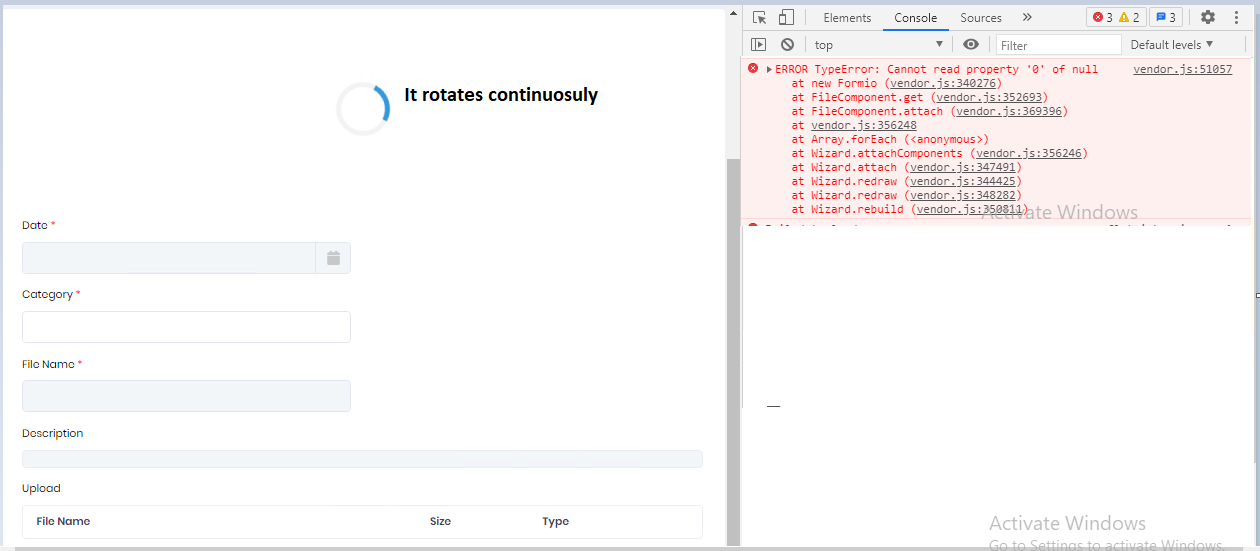This screenshot has width=1260, height=551.
Task: Open the vendor.js:344425 link
Action: click(x=962, y=182)
